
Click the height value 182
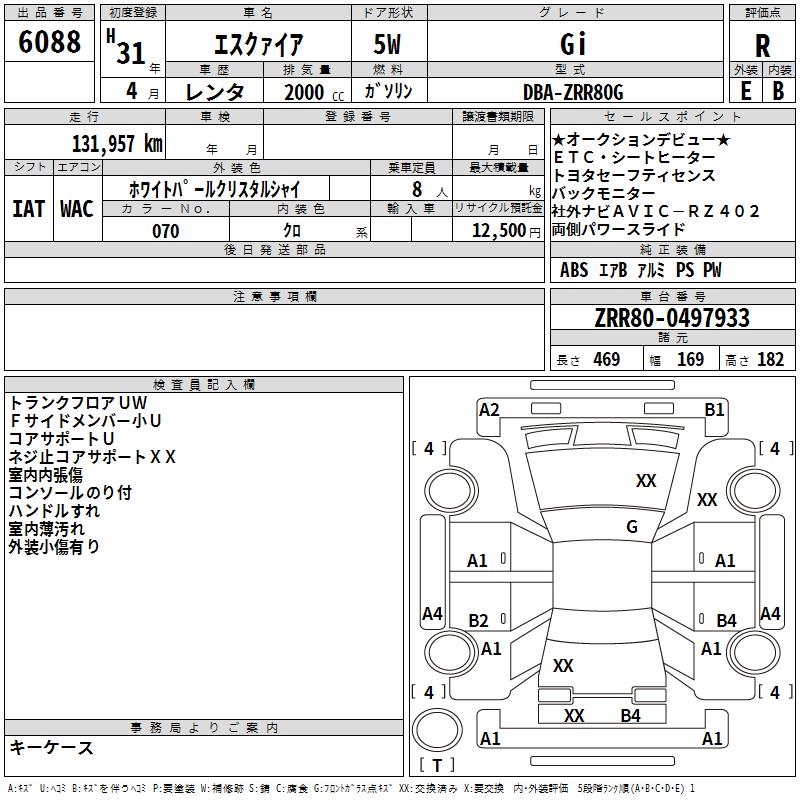click(770, 359)
